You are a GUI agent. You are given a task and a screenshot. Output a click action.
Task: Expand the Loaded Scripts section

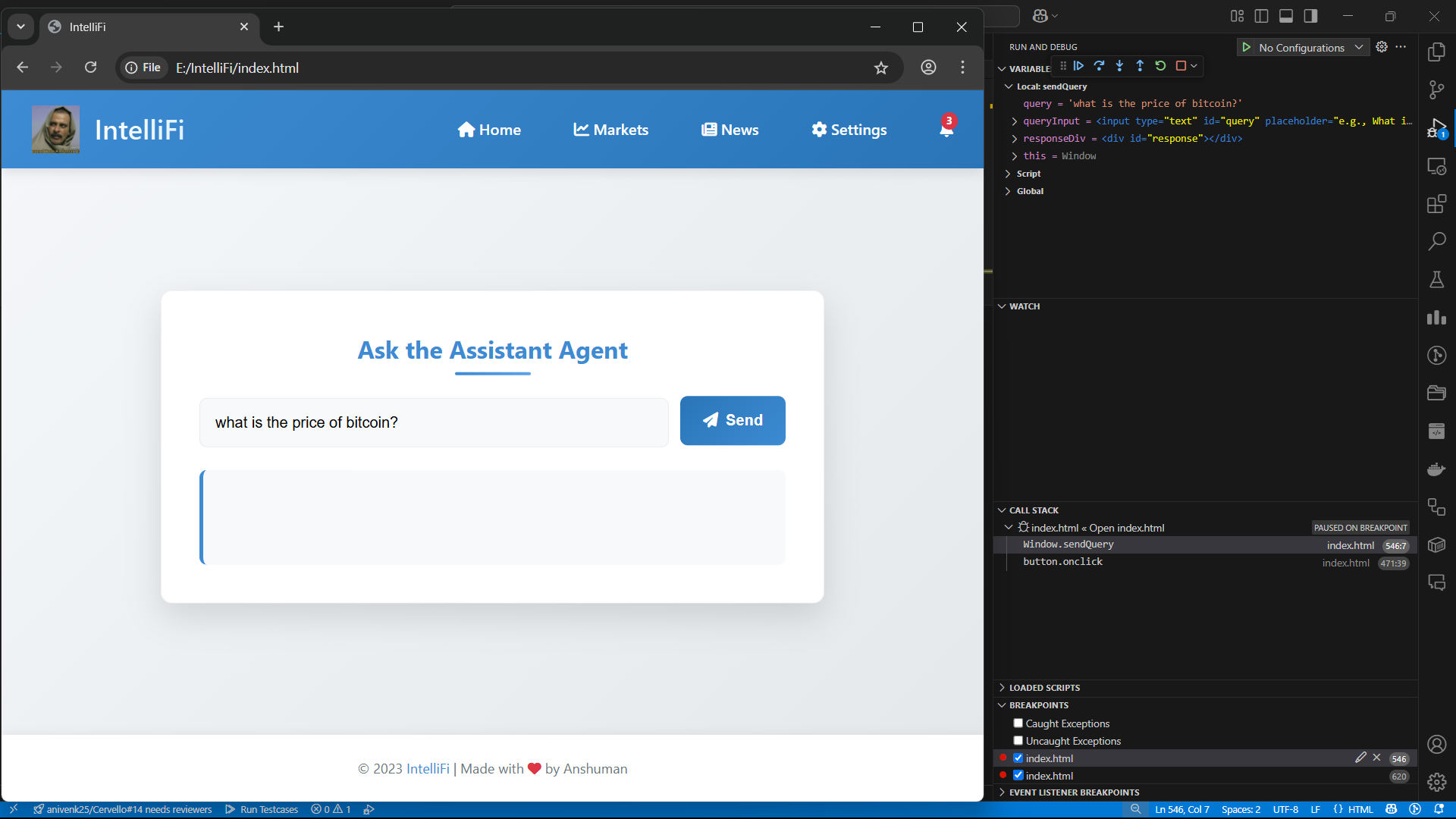pos(1043,688)
